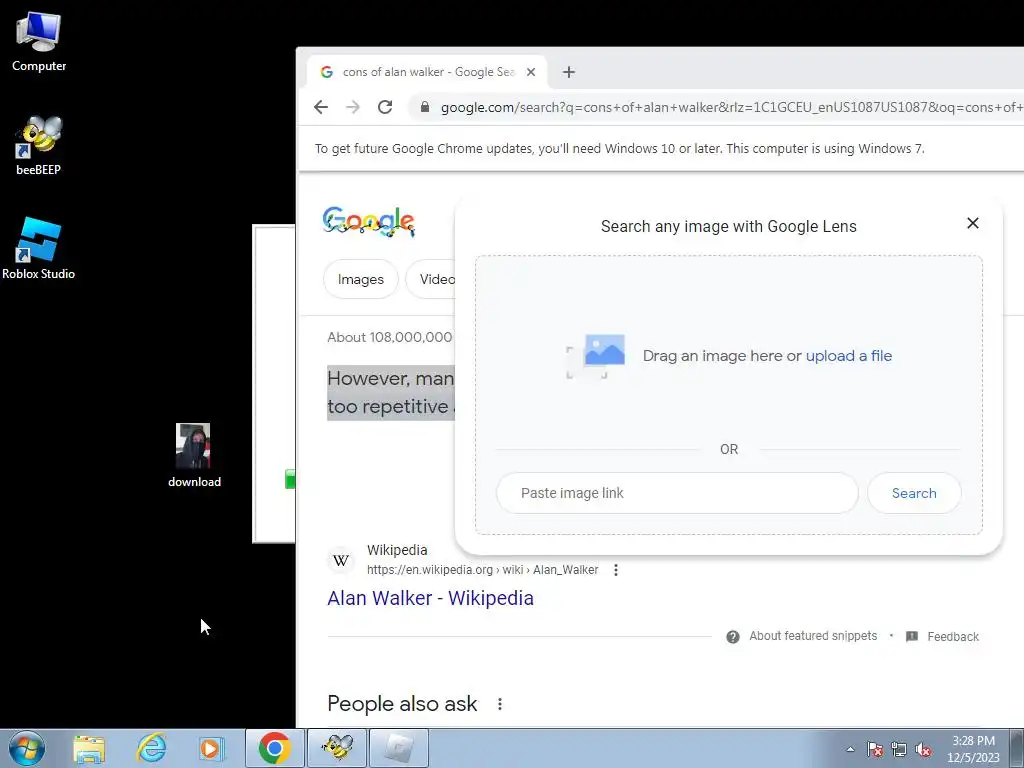The image size is (1024, 768).
Task: Click the 'upload a file' link
Action: point(848,356)
